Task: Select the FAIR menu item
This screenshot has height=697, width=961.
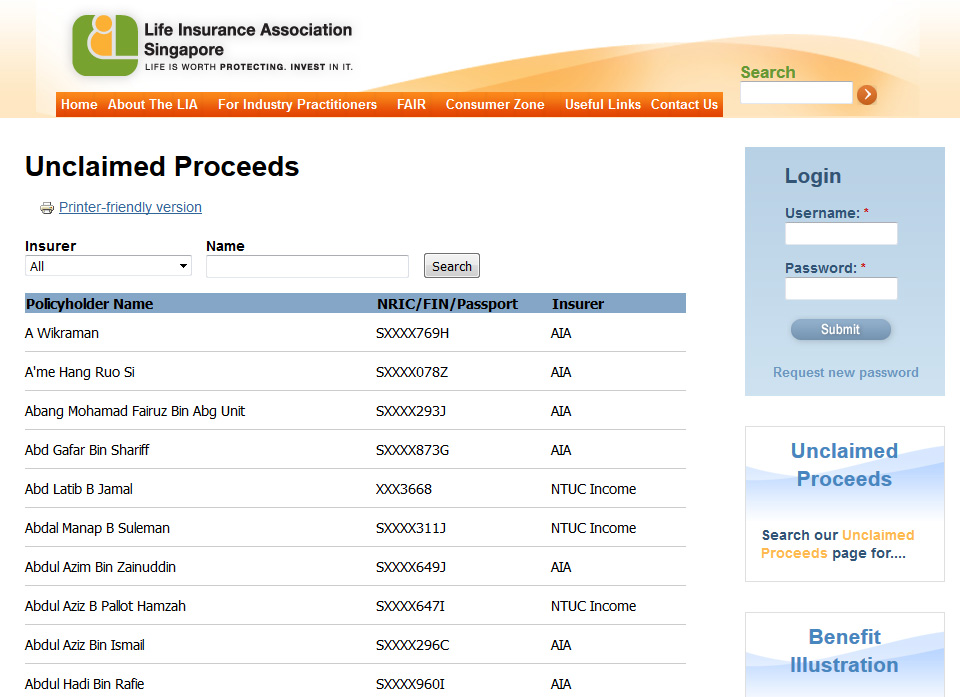Action: 411,104
